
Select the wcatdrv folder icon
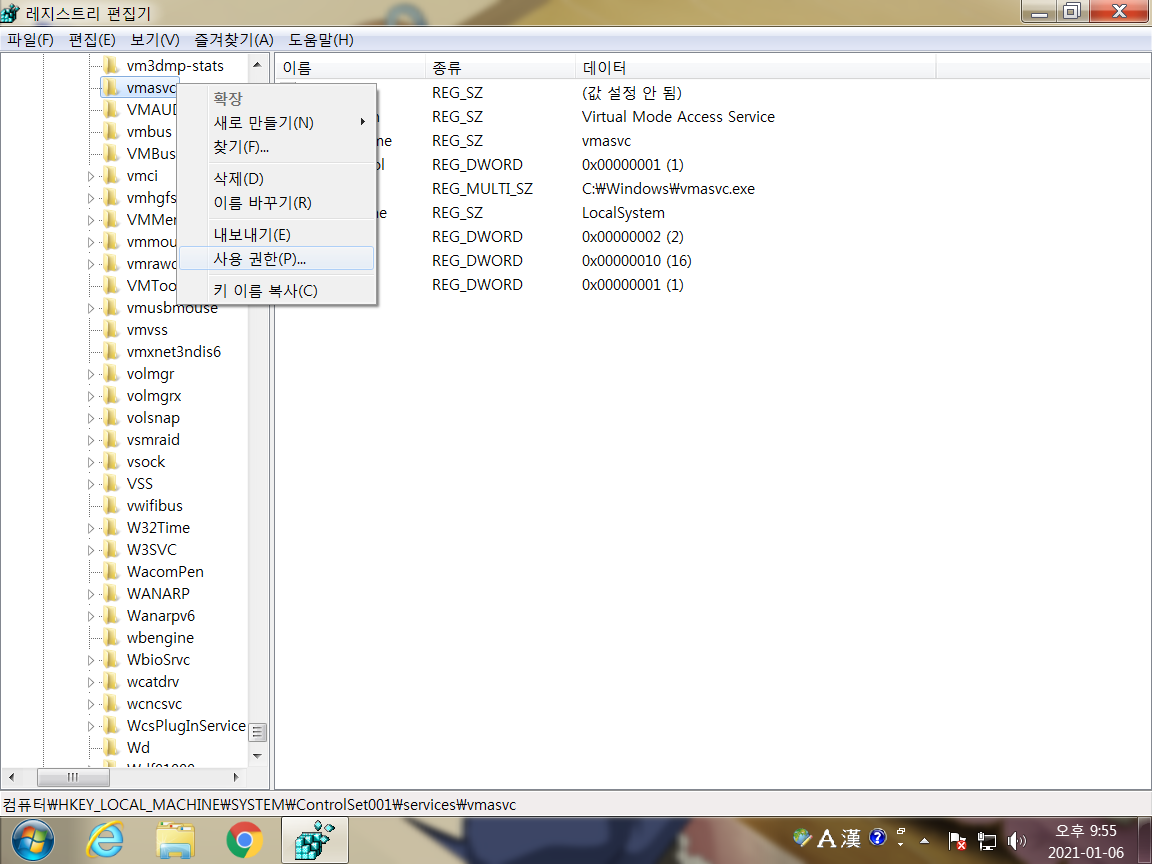point(111,681)
